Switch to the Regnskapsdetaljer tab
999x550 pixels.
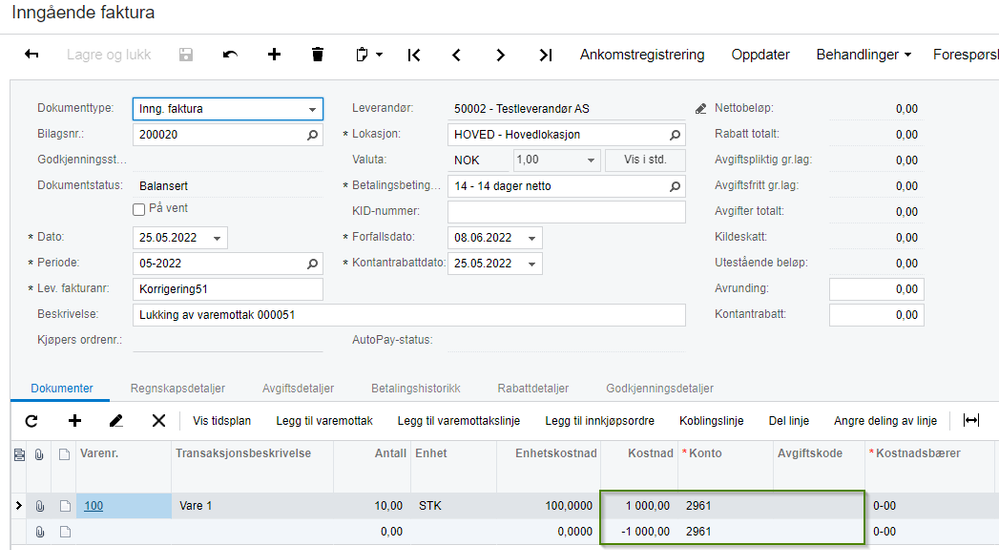point(177,388)
